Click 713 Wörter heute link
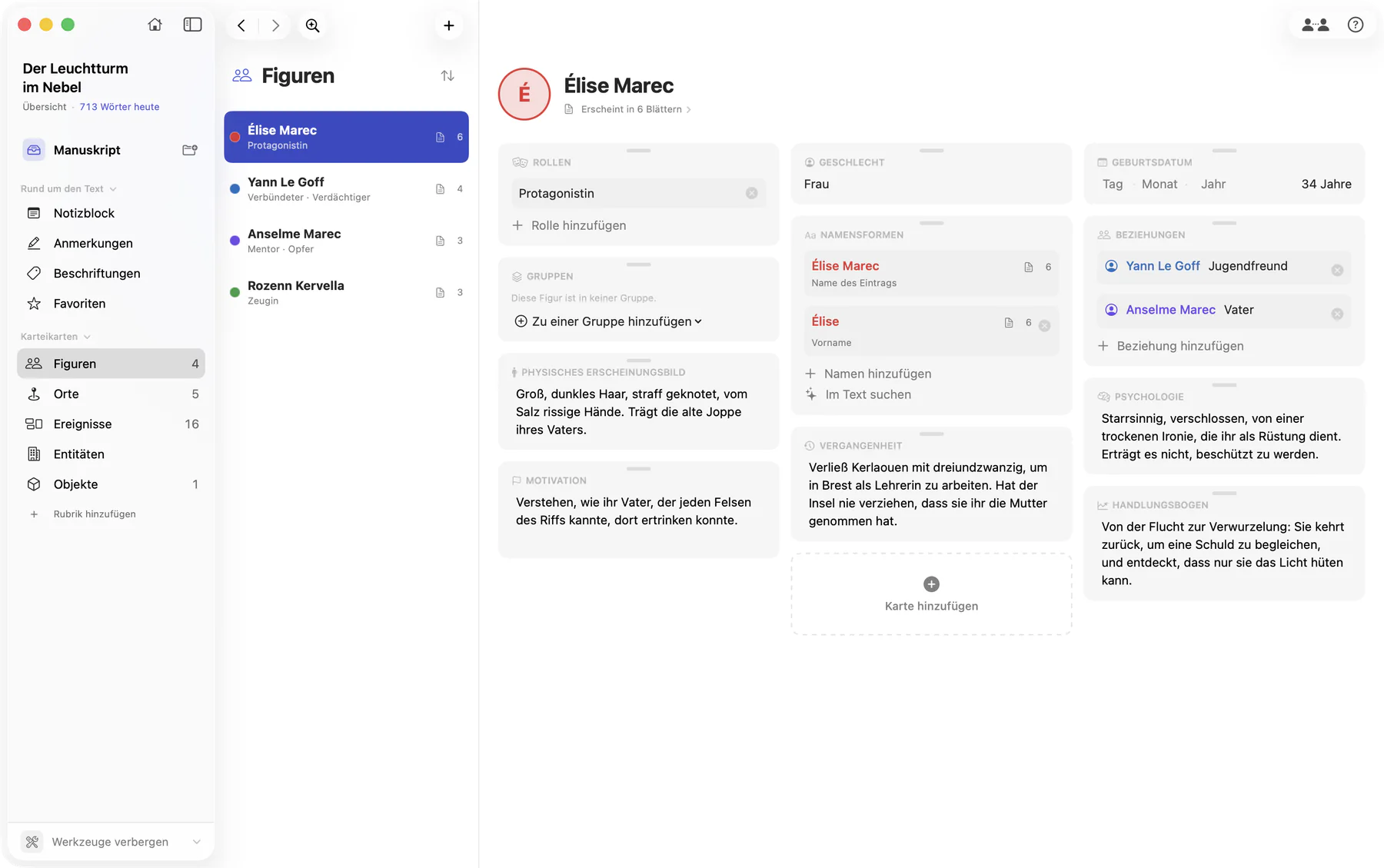Image resolution: width=1384 pixels, height=868 pixels. 119,107
